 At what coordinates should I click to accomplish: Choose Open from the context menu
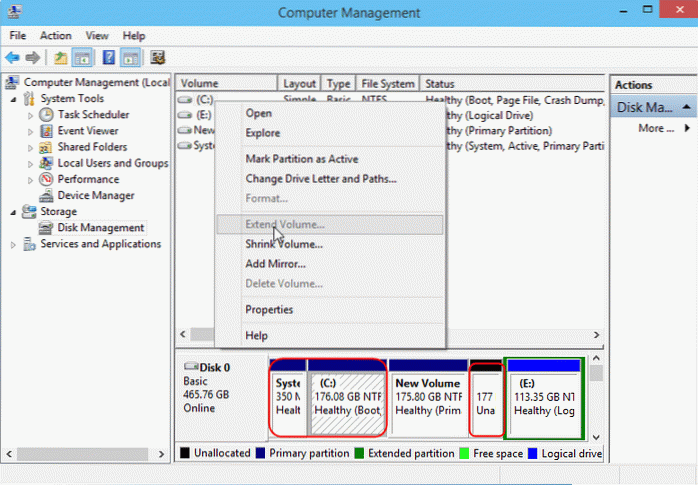coord(329,113)
